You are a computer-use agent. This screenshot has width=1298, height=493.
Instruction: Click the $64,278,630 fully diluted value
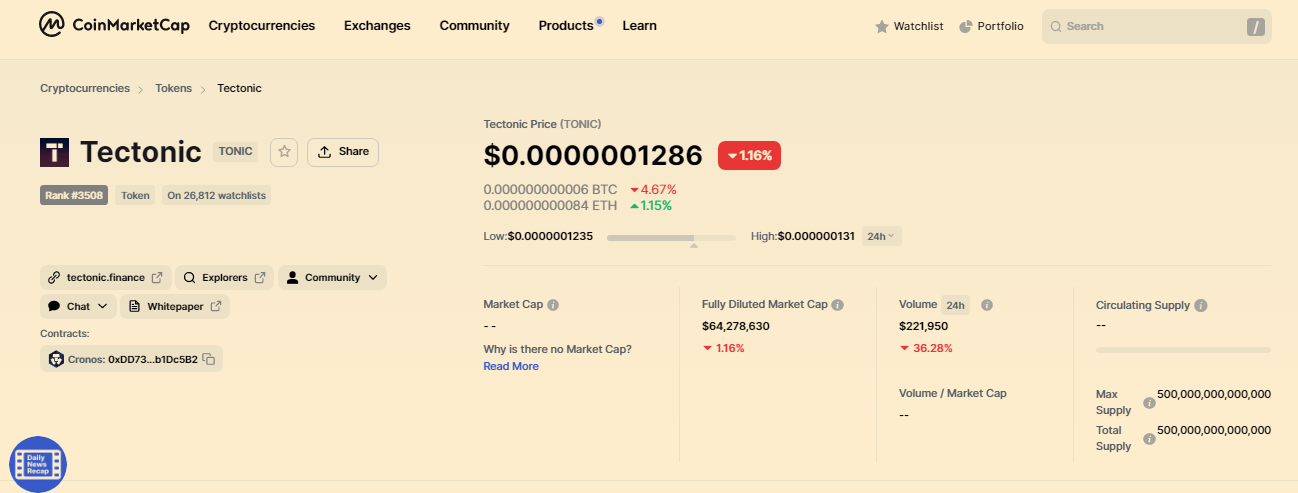click(x=735, y=326)
